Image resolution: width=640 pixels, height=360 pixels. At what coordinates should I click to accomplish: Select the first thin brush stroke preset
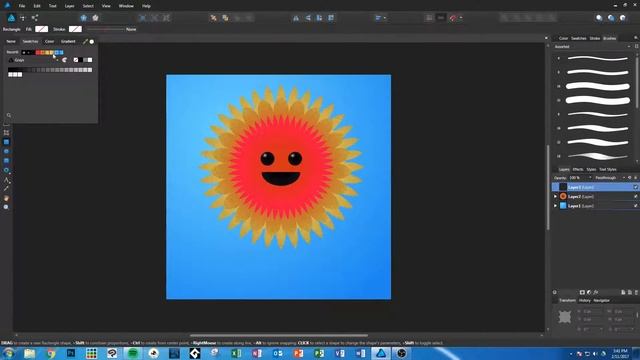coord(598,58)
